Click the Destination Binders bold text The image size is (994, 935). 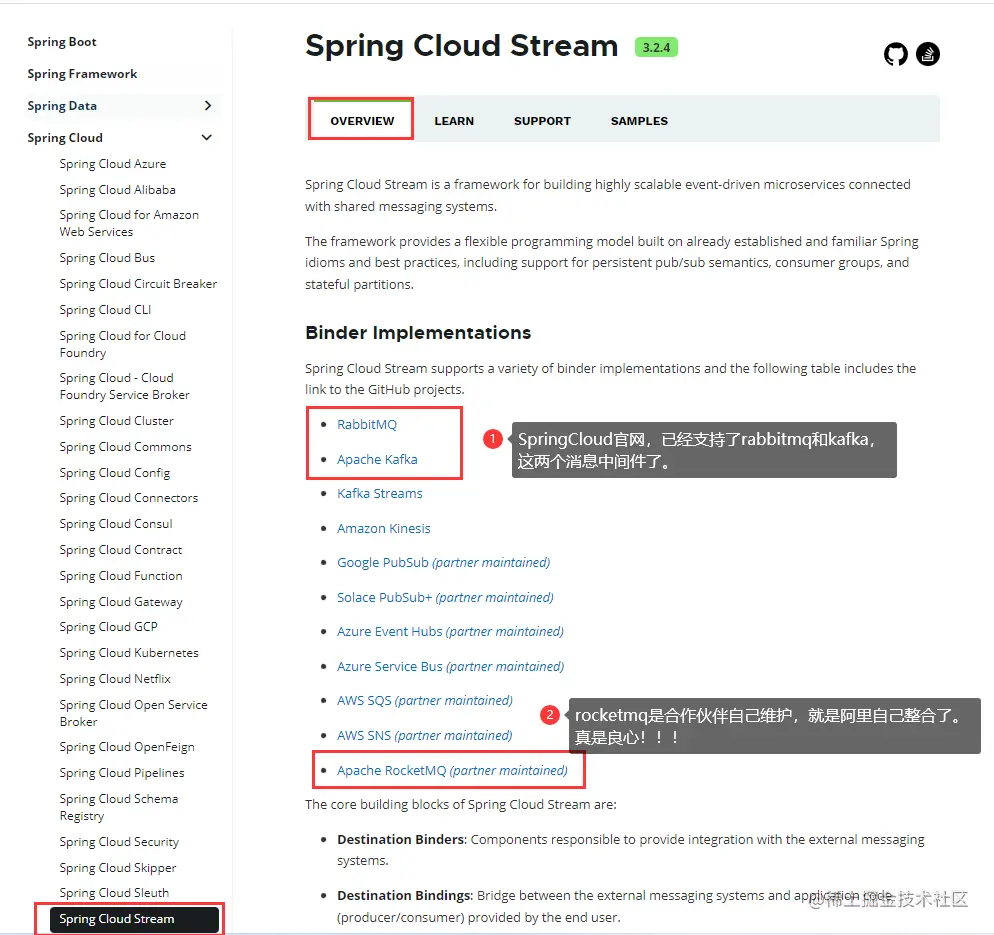pyautogui.click(x=401, y=840)
